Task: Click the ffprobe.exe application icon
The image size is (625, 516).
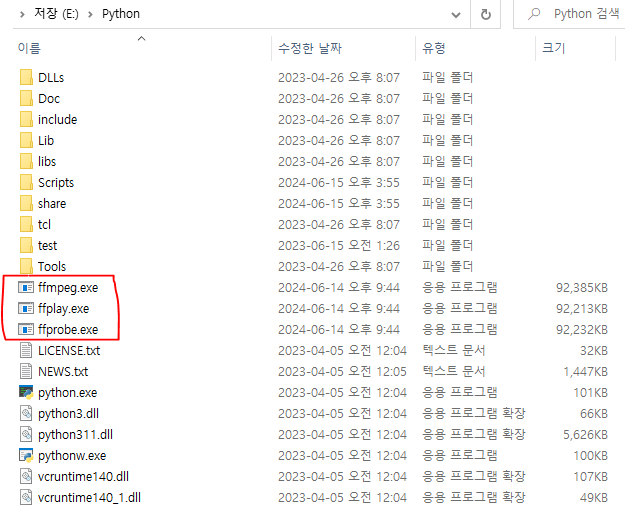Action: click(x=26, y=330)
